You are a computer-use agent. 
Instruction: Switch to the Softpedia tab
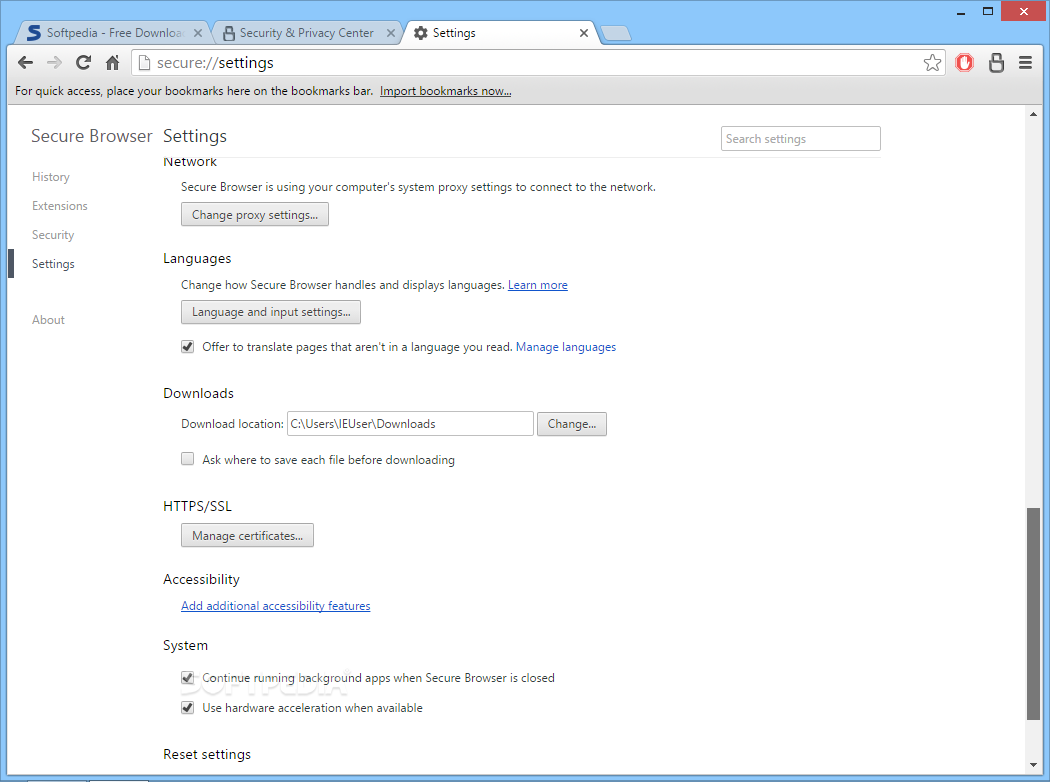tap(110, 33)
